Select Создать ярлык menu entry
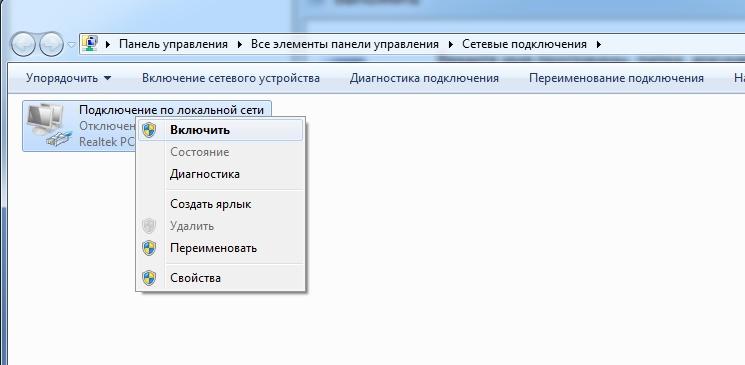The width and height of the screenshot is (745, 365). click(220, 204)
